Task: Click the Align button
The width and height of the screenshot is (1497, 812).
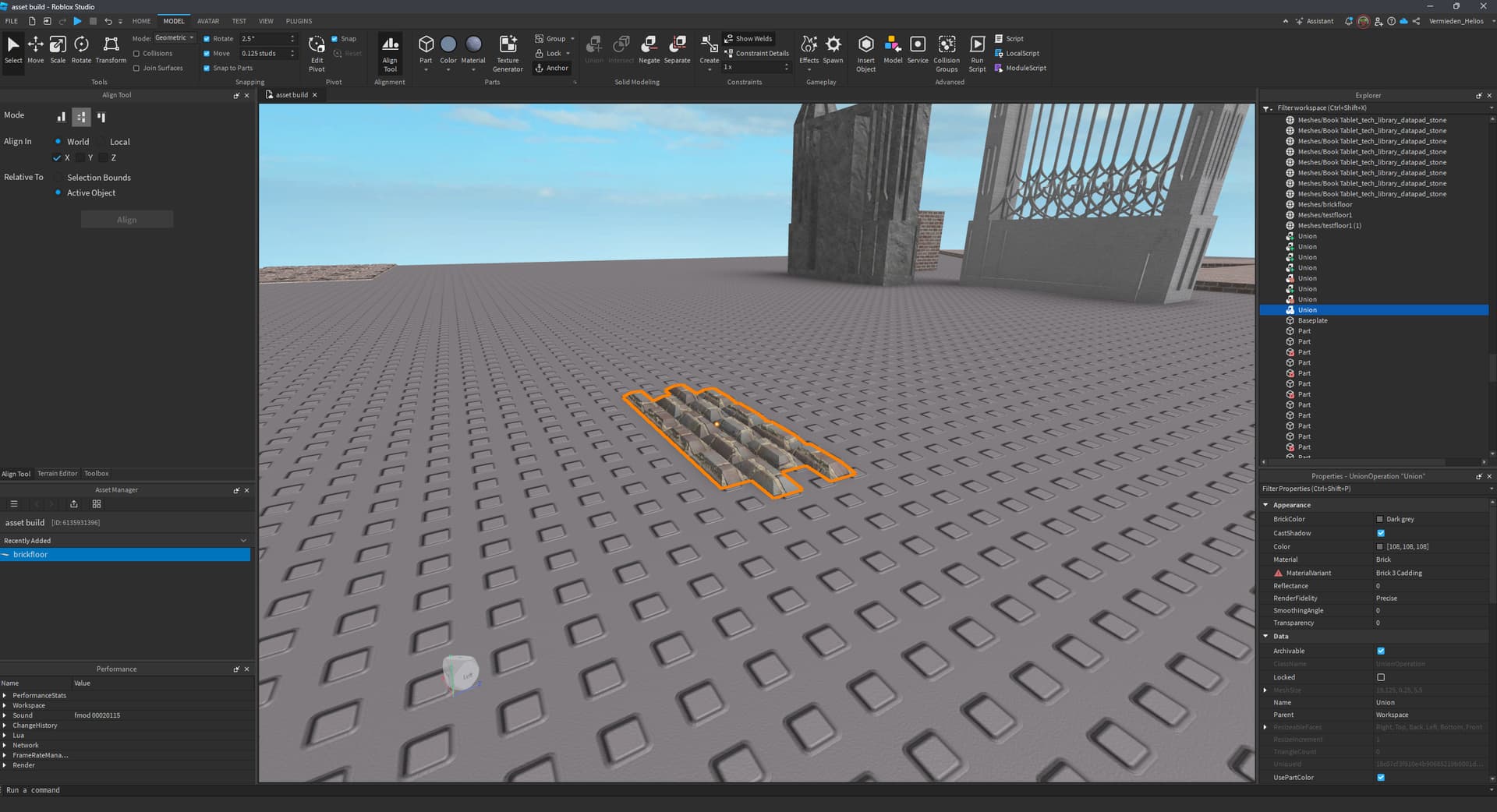Action: tap(127, 219)
